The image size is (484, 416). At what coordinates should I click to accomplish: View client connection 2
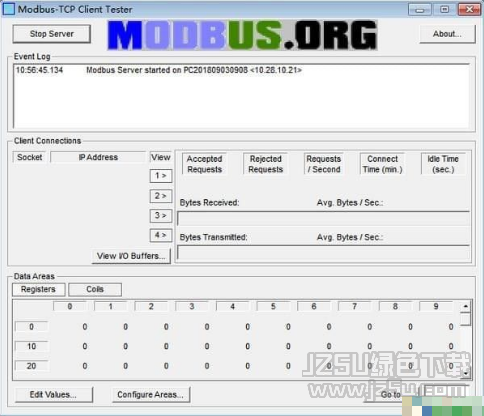(161, 196)
